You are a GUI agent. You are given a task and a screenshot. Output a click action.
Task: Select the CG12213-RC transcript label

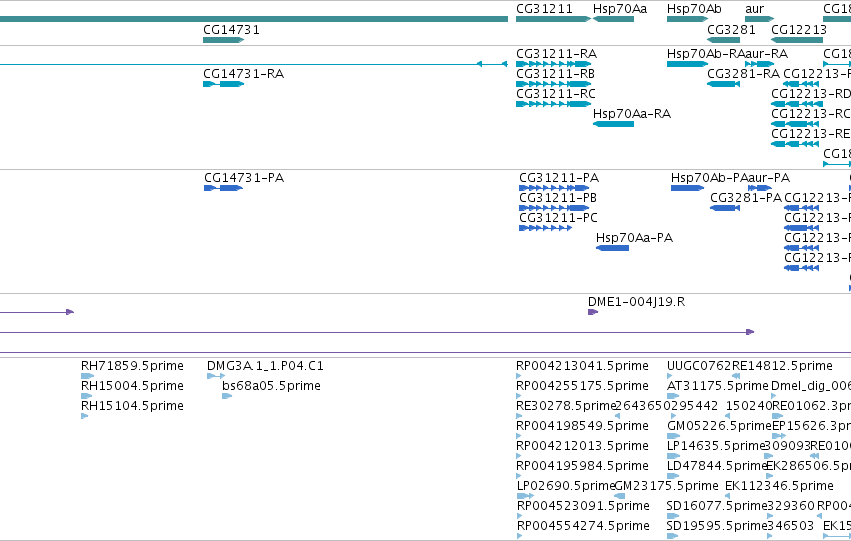click(x=811, y=114)
